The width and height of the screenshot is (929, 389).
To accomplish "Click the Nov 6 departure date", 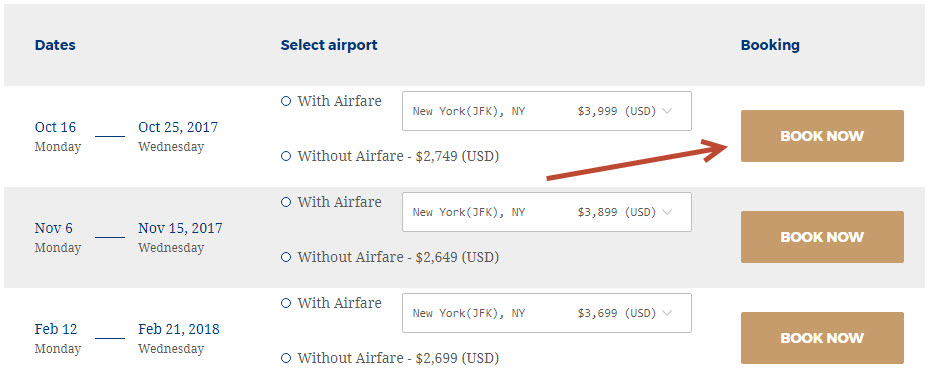I will pyautogui.click(x=53, y=228).
